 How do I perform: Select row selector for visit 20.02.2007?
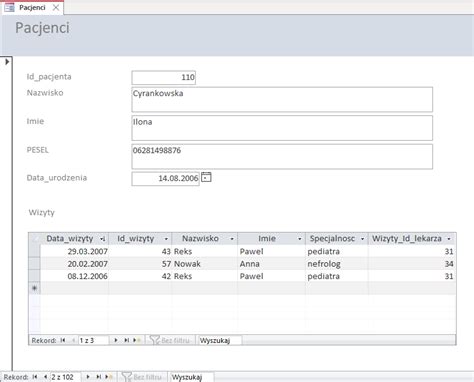(35, 264)
